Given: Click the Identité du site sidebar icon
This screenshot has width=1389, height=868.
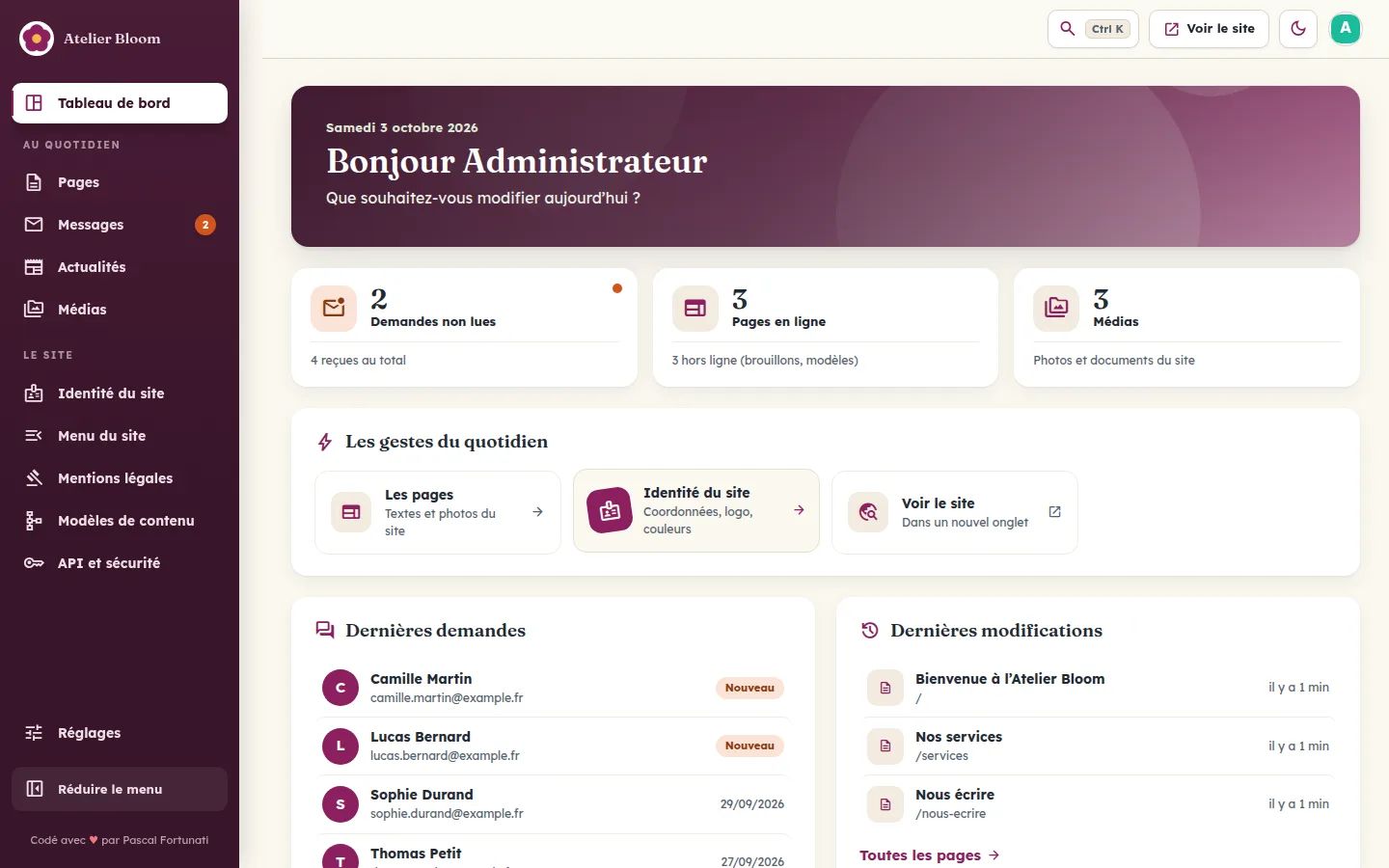Looking at the screenshot, I should (34, 393).
